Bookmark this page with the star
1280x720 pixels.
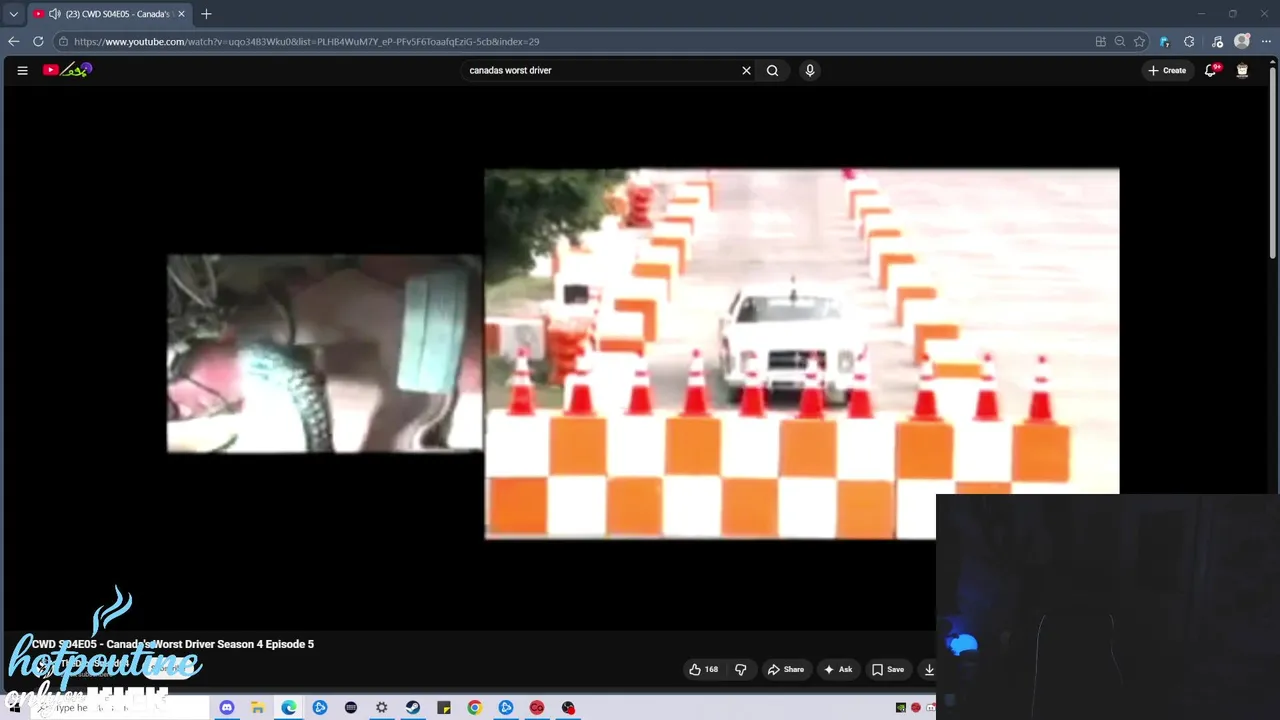pos(1139,41)
